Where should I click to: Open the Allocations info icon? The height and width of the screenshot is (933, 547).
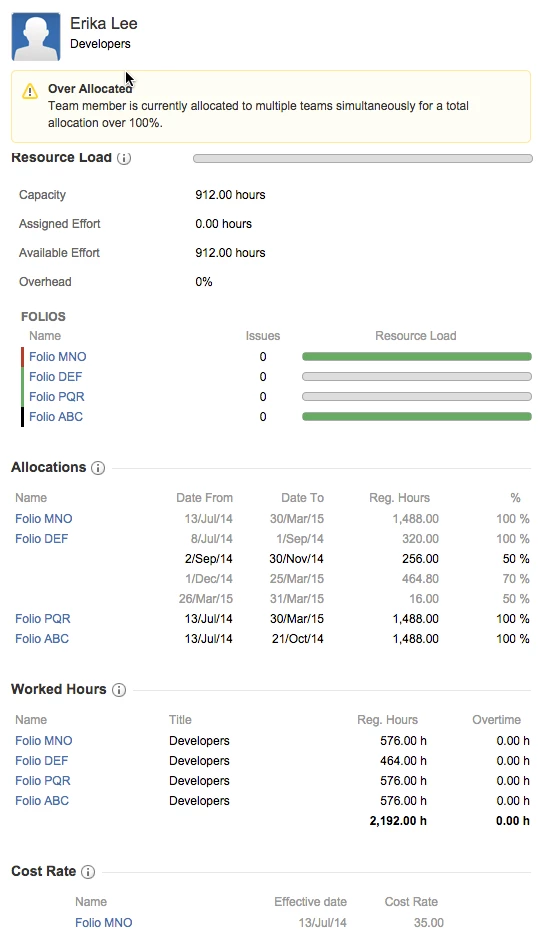pyautogui.click(x=98, y=468)
